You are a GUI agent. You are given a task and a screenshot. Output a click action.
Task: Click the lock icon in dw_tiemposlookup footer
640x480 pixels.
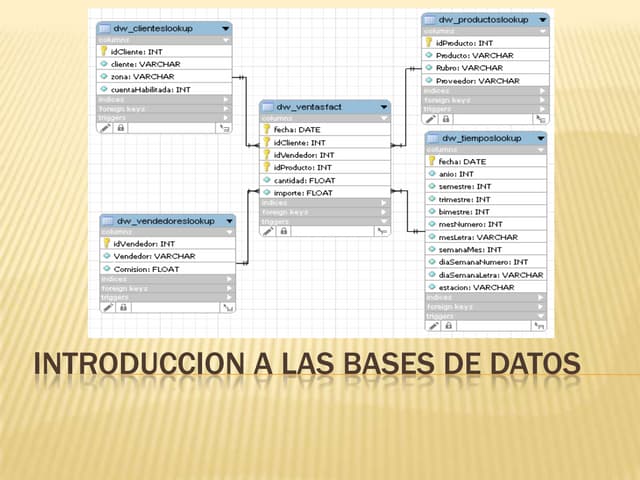(448, 325)
